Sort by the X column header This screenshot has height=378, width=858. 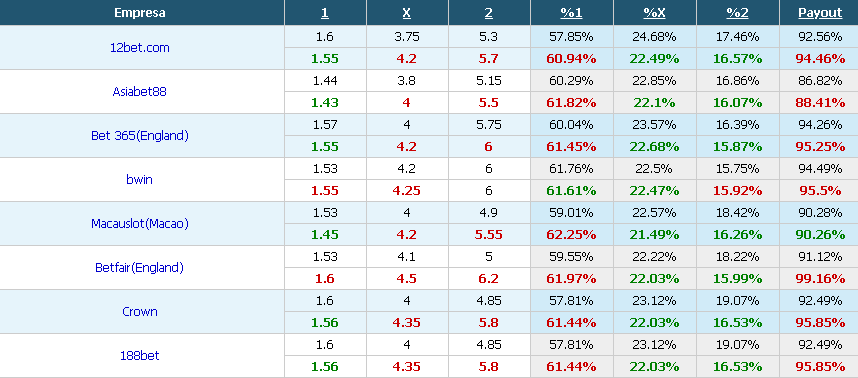pos(407,13)
